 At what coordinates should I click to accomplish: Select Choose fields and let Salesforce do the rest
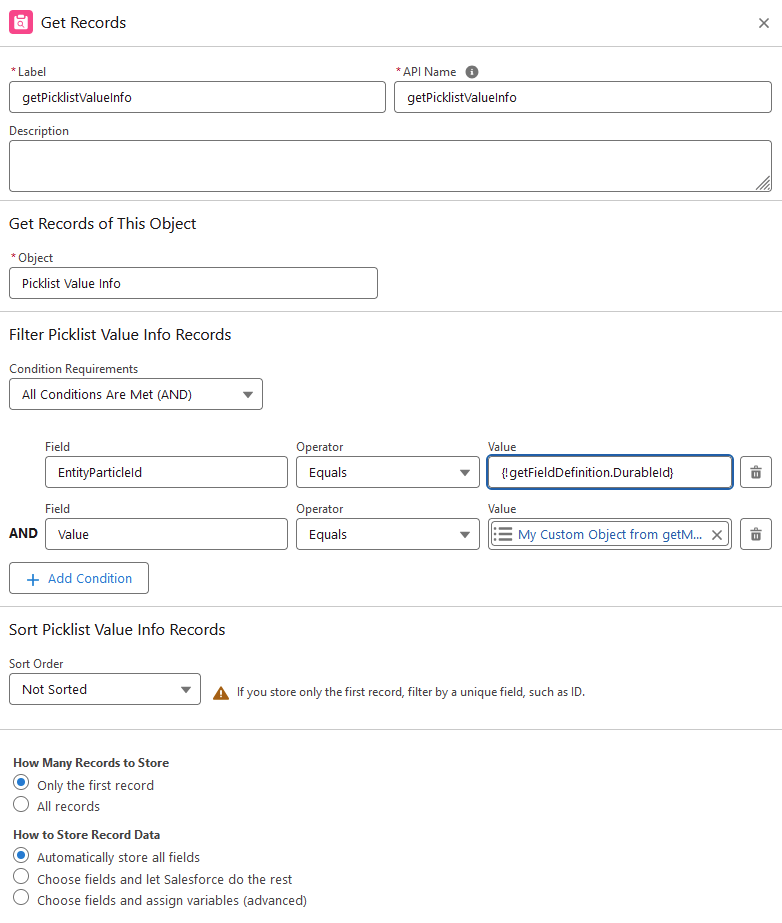(21, 876)
